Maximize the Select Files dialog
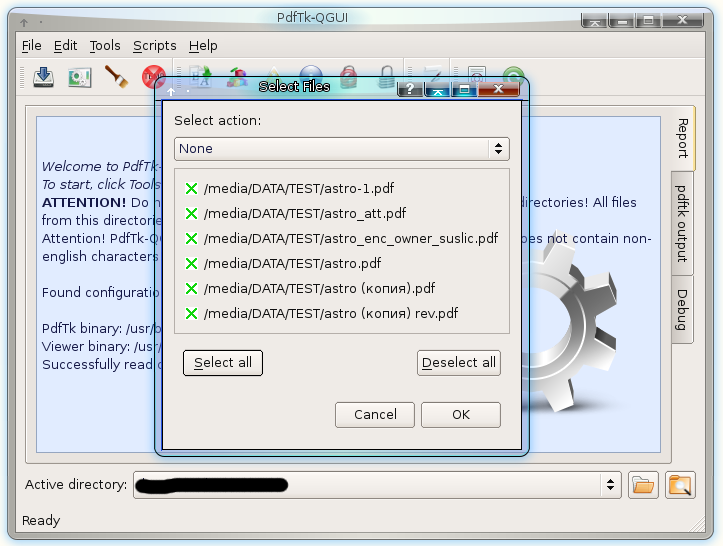Screen dimensions: 723x546 (464, 89)
